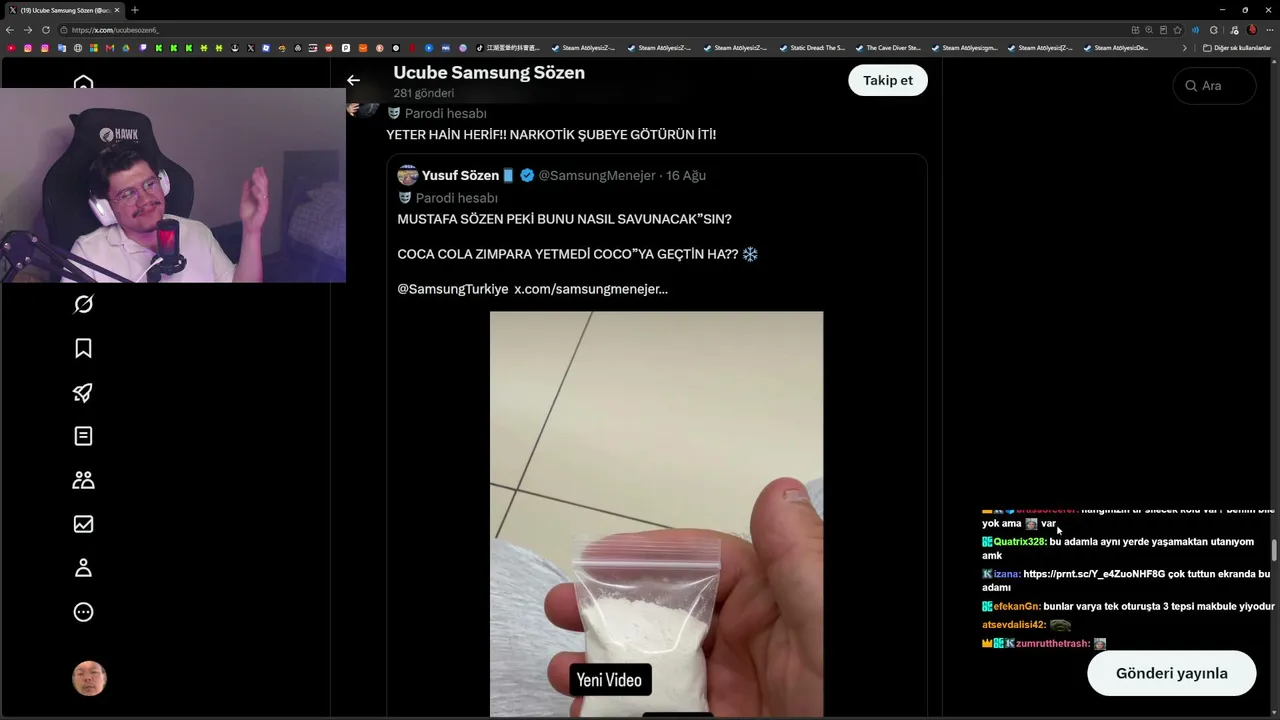Screen dimensions: 1280x720
Task: Open the More circle menu in sidebar
Action: (83, 612)
